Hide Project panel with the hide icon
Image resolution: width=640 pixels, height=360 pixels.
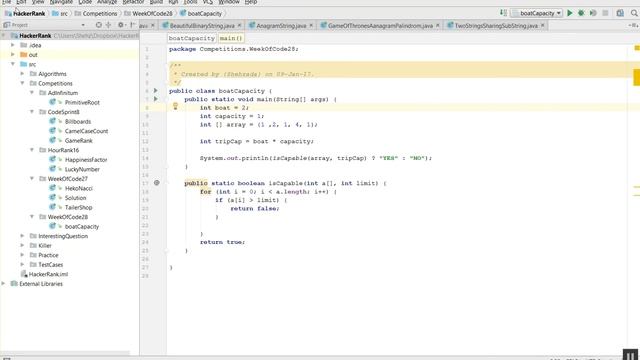132,25
